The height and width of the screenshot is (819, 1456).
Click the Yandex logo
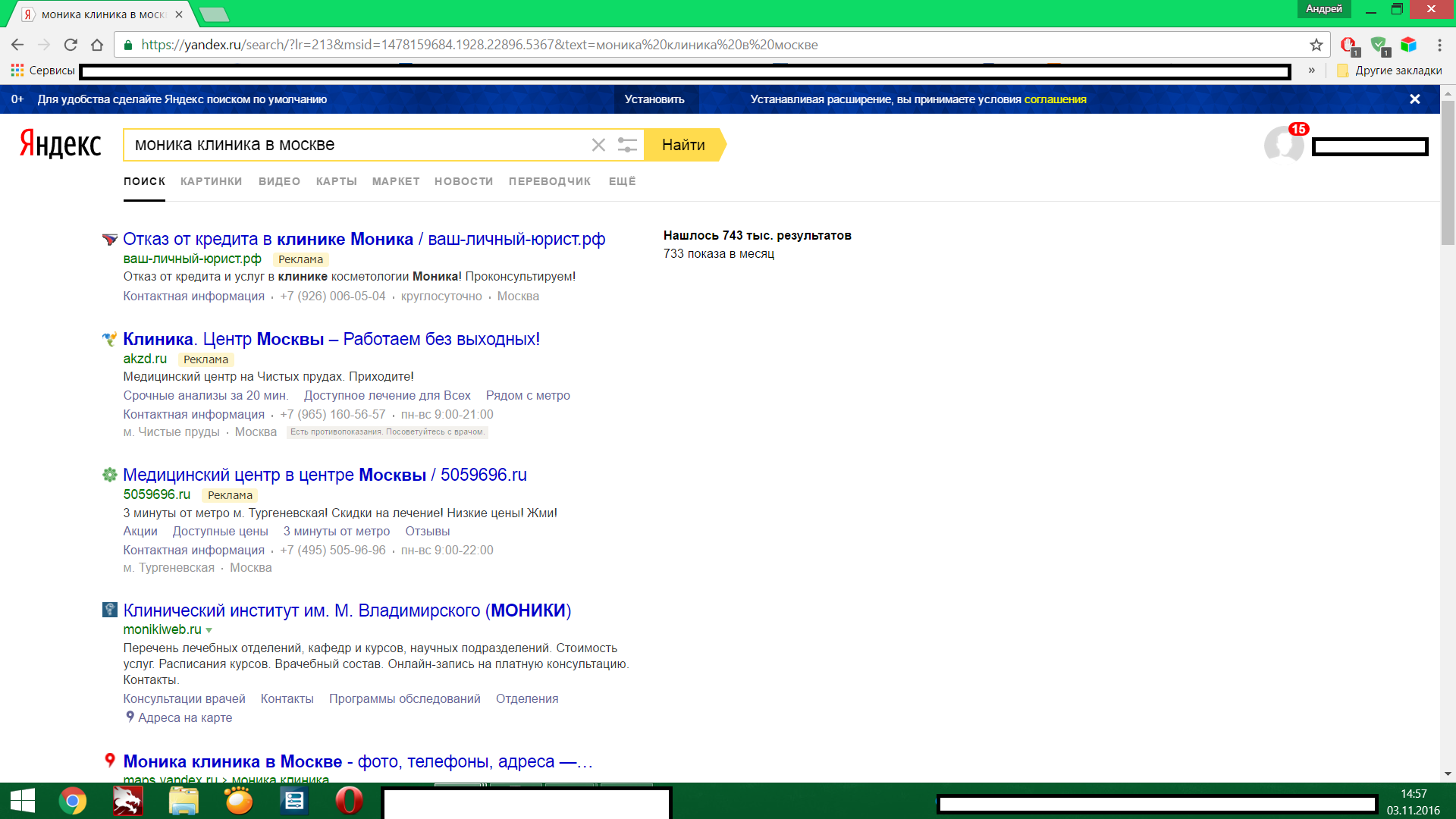click(x=60, y=144)
